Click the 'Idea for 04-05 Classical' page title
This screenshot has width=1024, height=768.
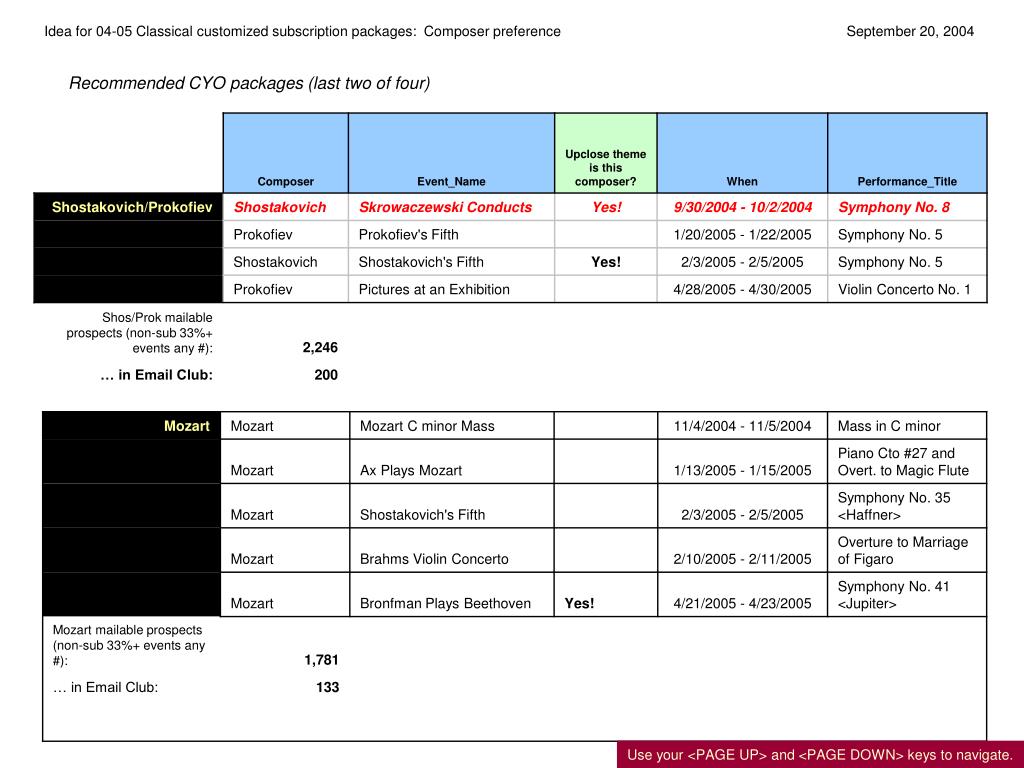302,31
